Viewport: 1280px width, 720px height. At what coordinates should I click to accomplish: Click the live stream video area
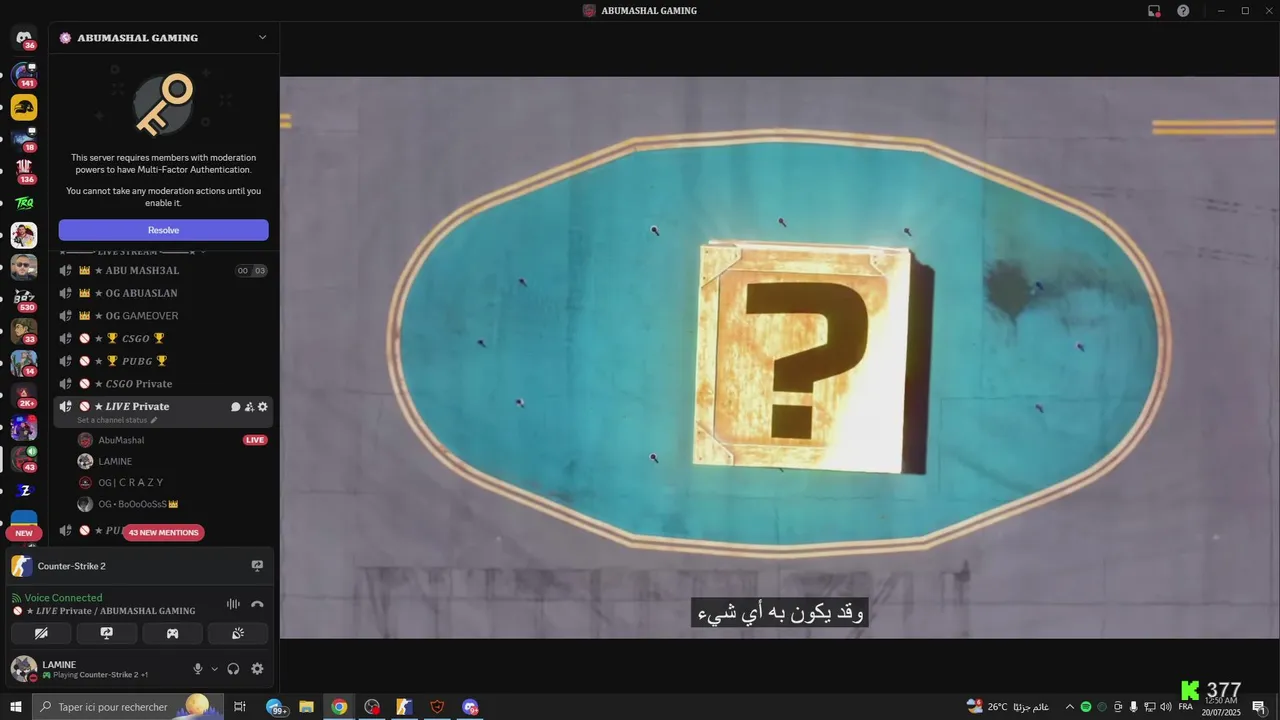(x=779, y=357)
